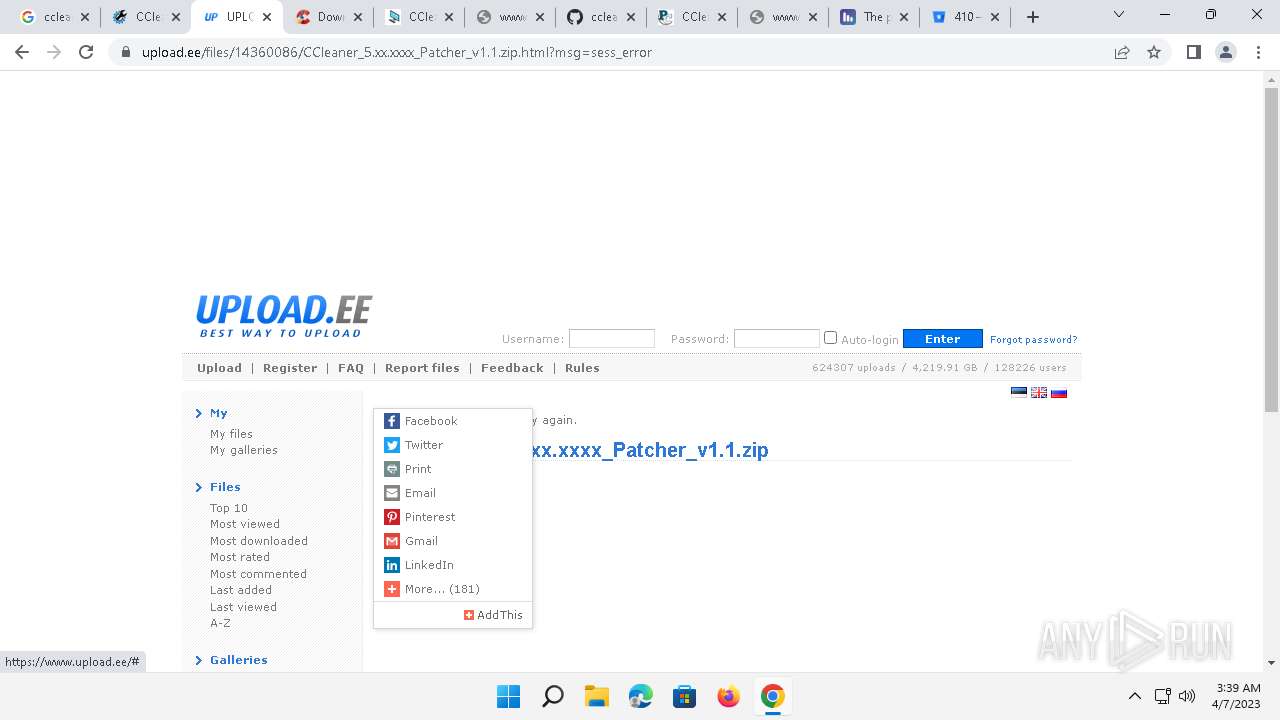Share via the Twitter icon
The height and width of the screenshot is (720, 1280).
(x=392, y=445)
